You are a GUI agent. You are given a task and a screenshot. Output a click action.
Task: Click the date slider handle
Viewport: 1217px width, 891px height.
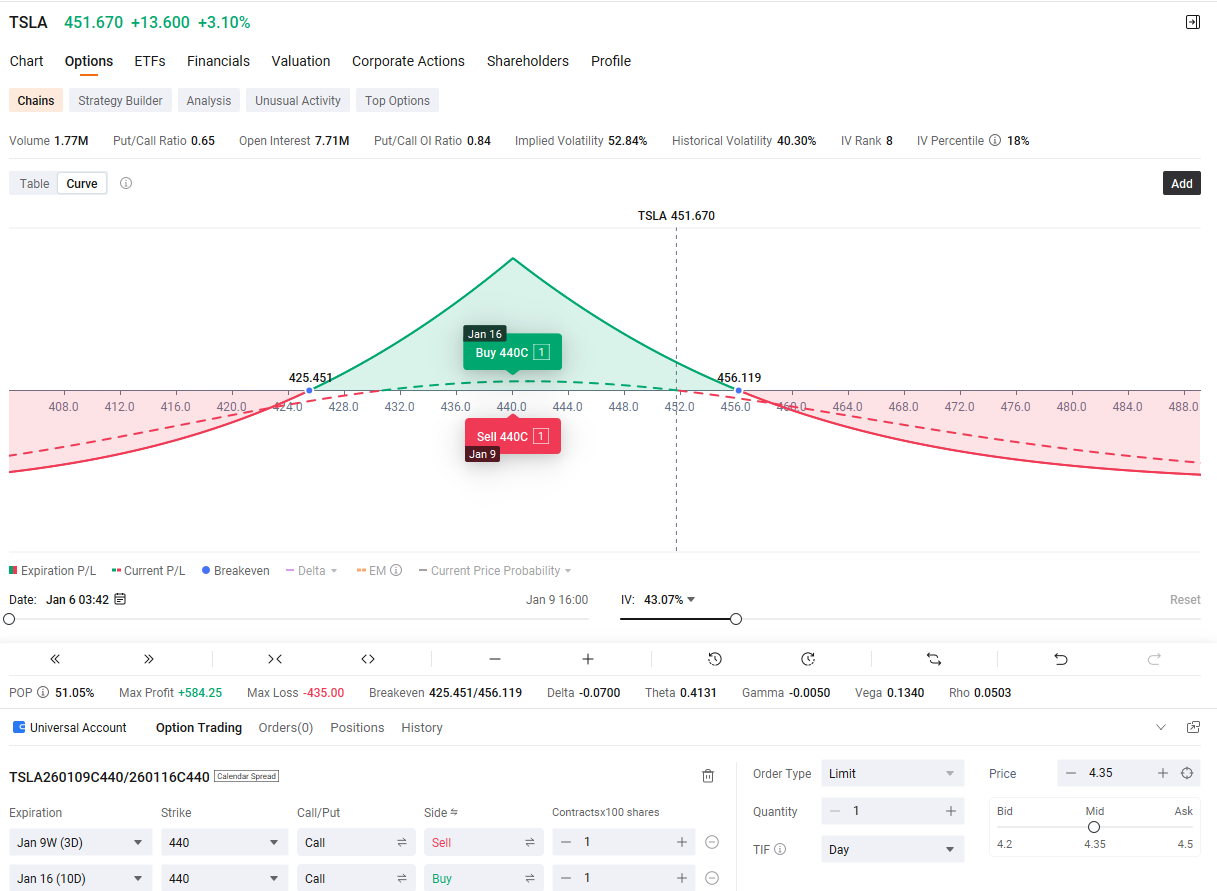(x=9, y=619)
